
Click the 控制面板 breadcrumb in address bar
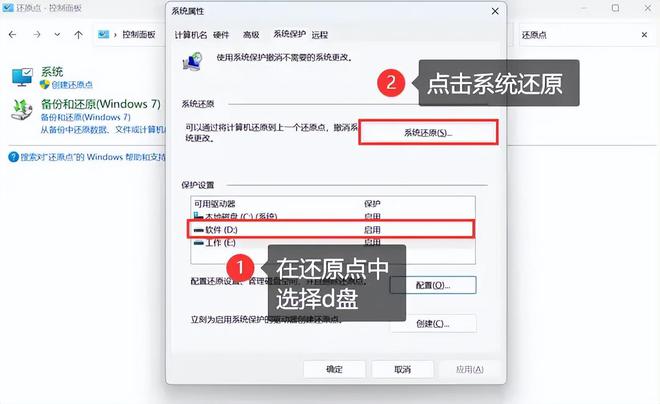[139, 35]
